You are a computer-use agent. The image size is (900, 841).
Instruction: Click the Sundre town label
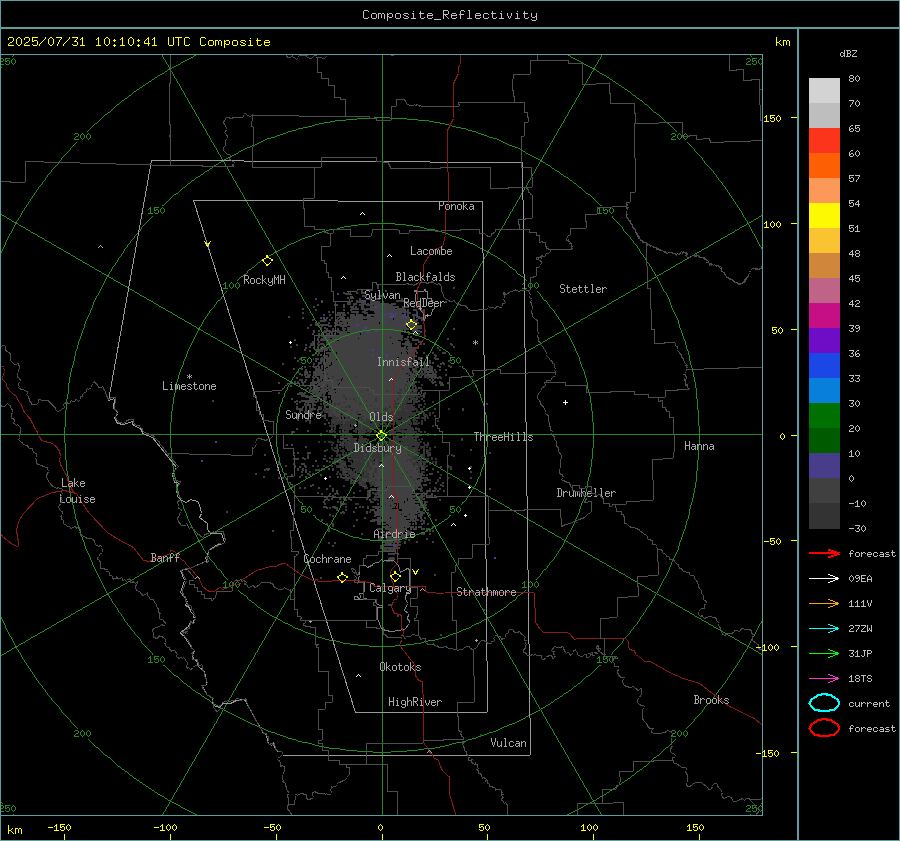click(x=303, y=414)
